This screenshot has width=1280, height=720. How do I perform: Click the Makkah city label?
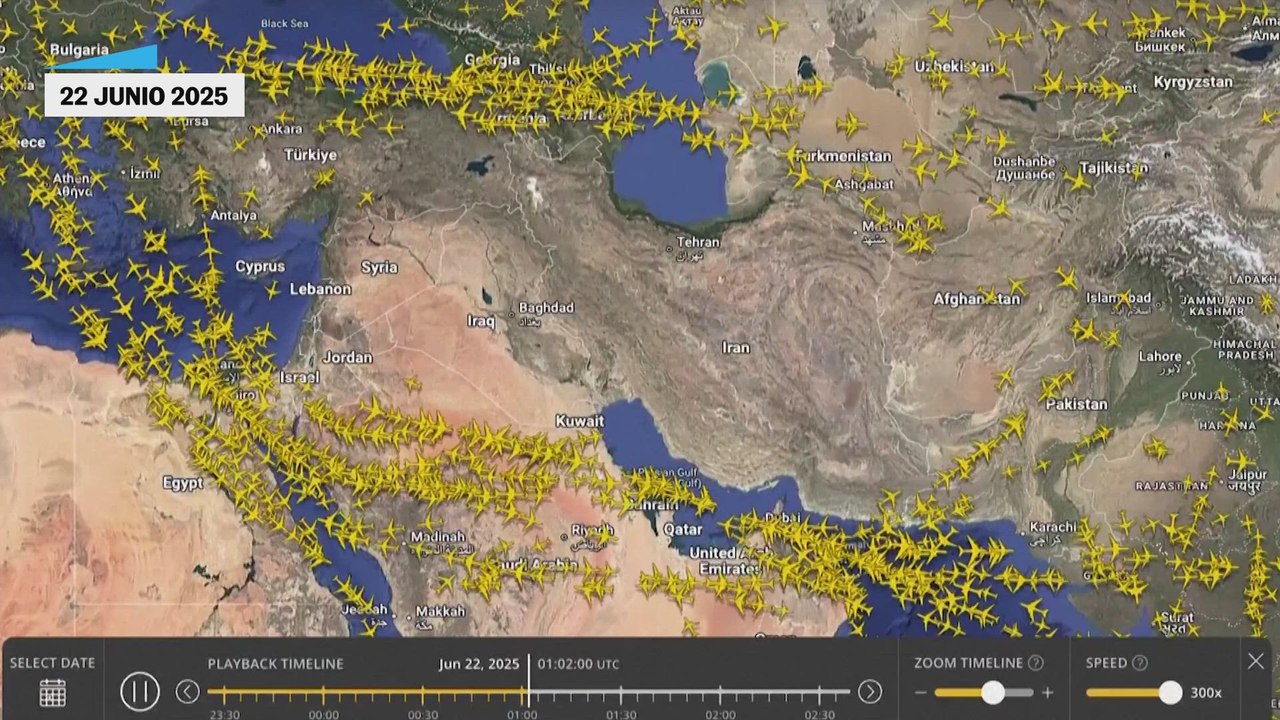(x=441, y=611)
